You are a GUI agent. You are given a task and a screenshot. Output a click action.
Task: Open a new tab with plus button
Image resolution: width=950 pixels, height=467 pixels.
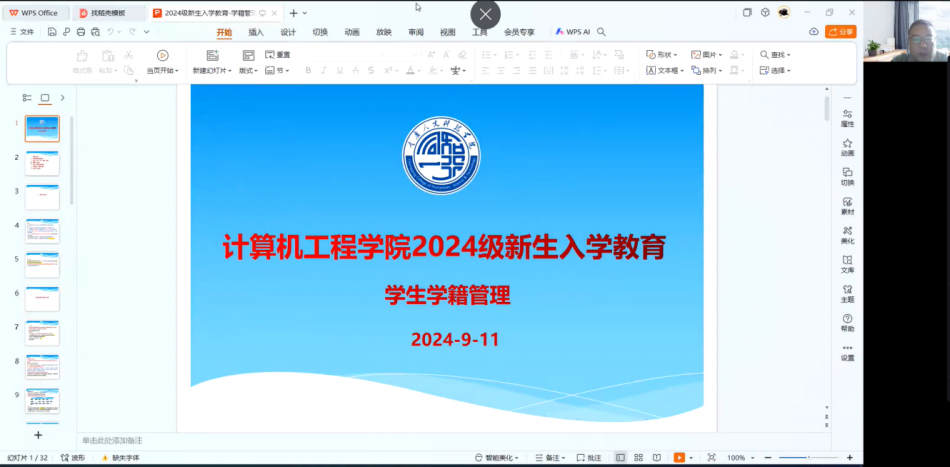[x=293, y=13]
